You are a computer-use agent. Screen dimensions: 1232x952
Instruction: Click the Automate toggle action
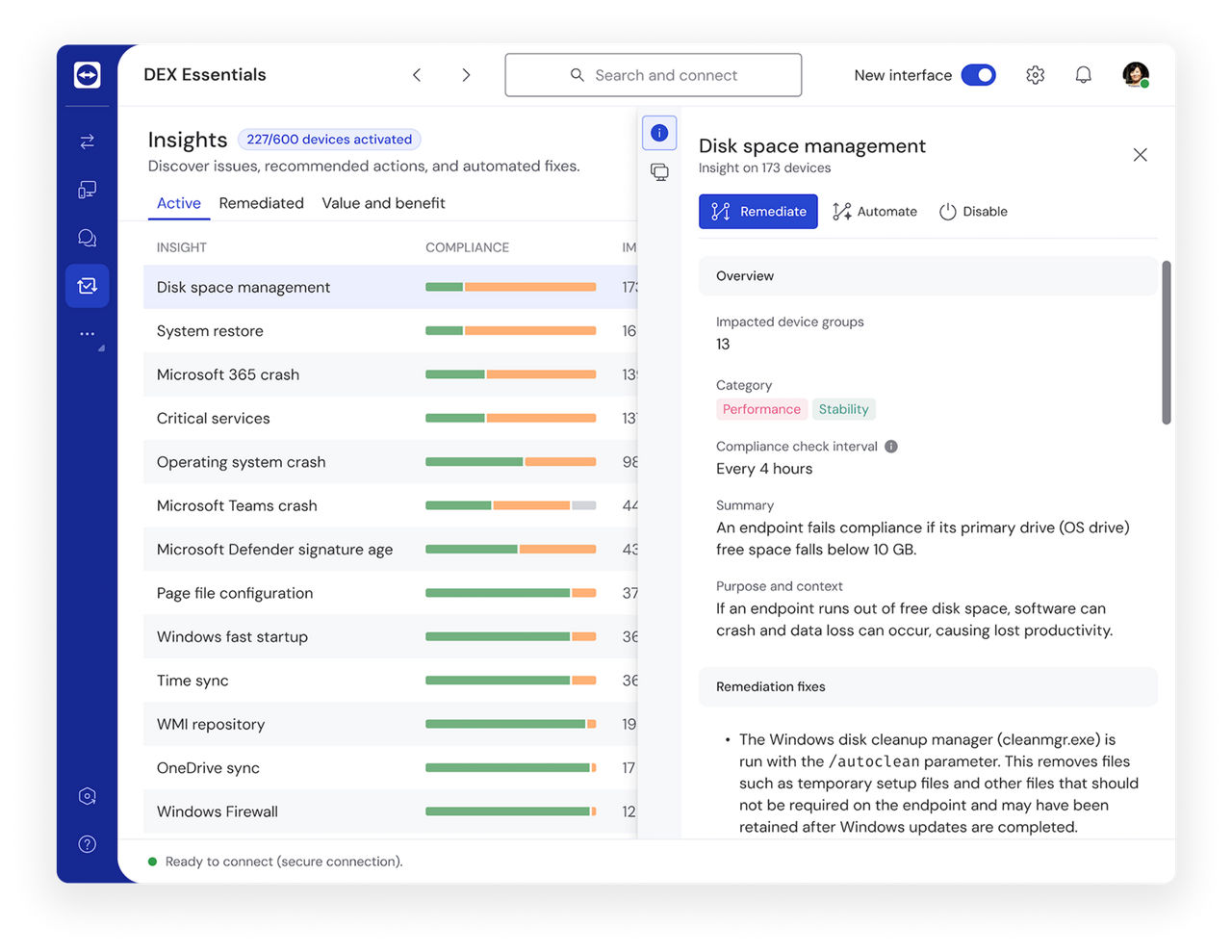pos(874,211)
